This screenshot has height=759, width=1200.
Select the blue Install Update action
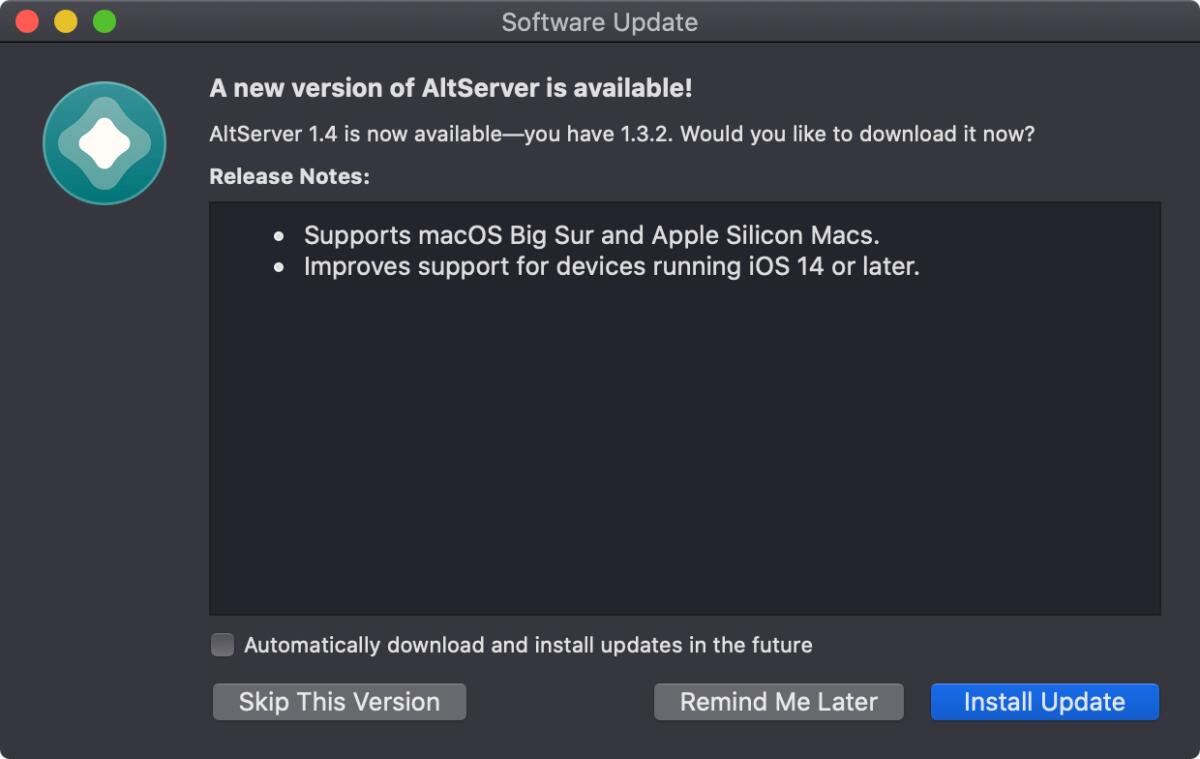(1044, 701)
